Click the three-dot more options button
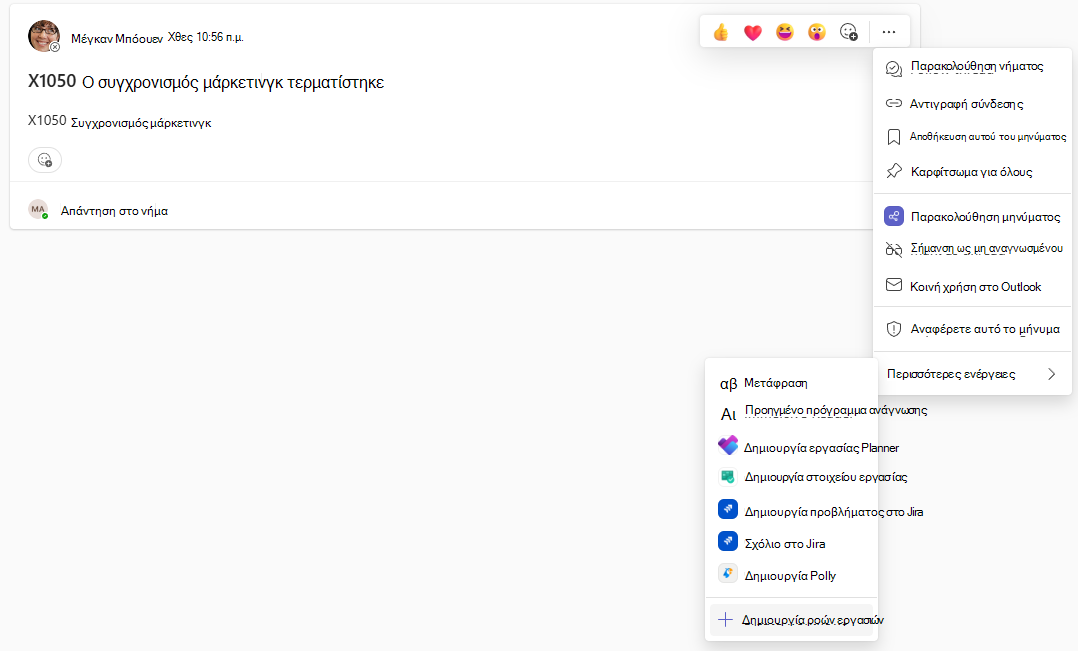Viewport: 1078px width, 651px height. [888, 32]
